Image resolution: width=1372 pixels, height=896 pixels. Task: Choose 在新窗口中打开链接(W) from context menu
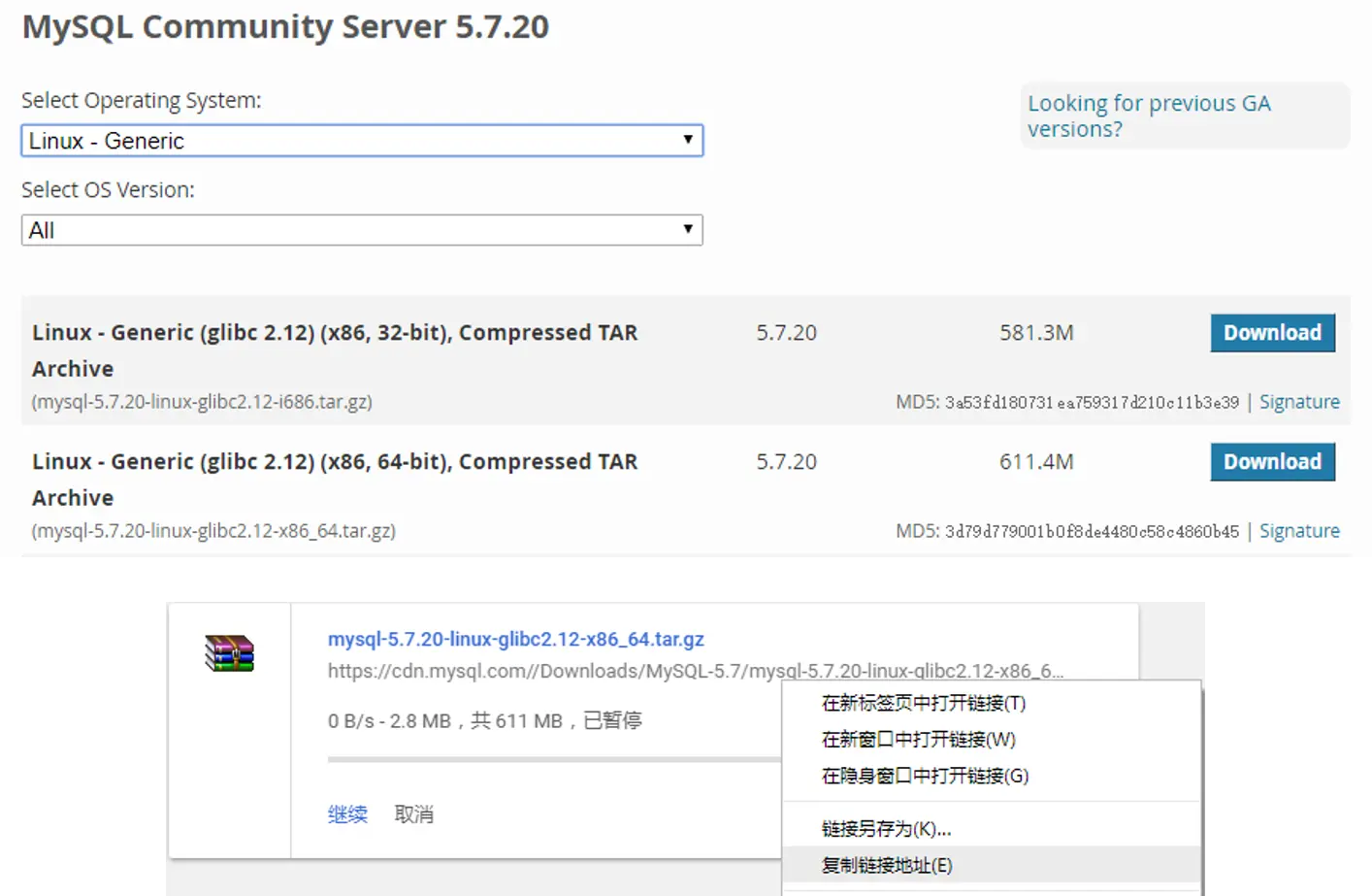(x=992, y=740)
